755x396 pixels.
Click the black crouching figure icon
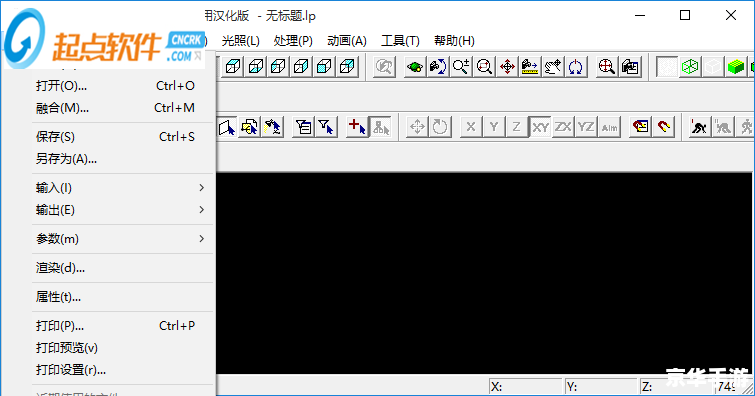click(x=699, y=127)
